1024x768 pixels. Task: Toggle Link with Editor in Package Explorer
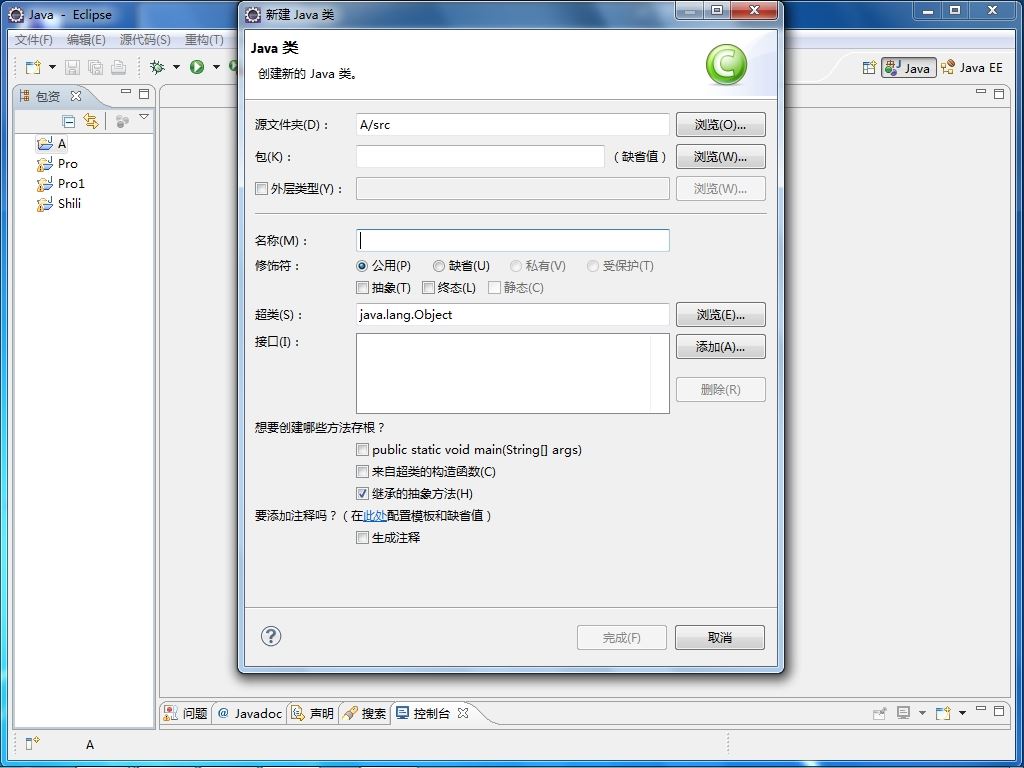point(91,121)
